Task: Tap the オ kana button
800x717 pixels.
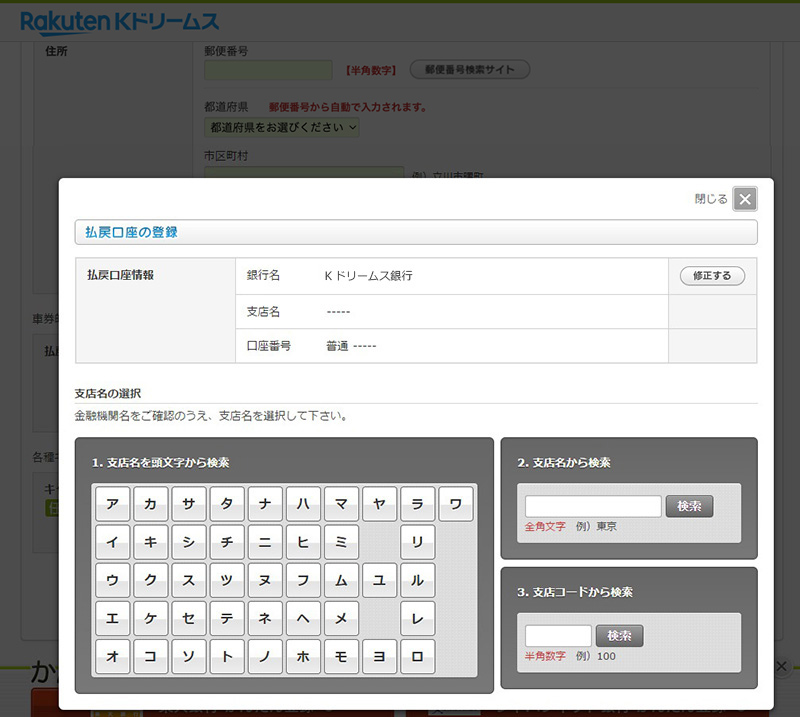Action: (113, 656)
